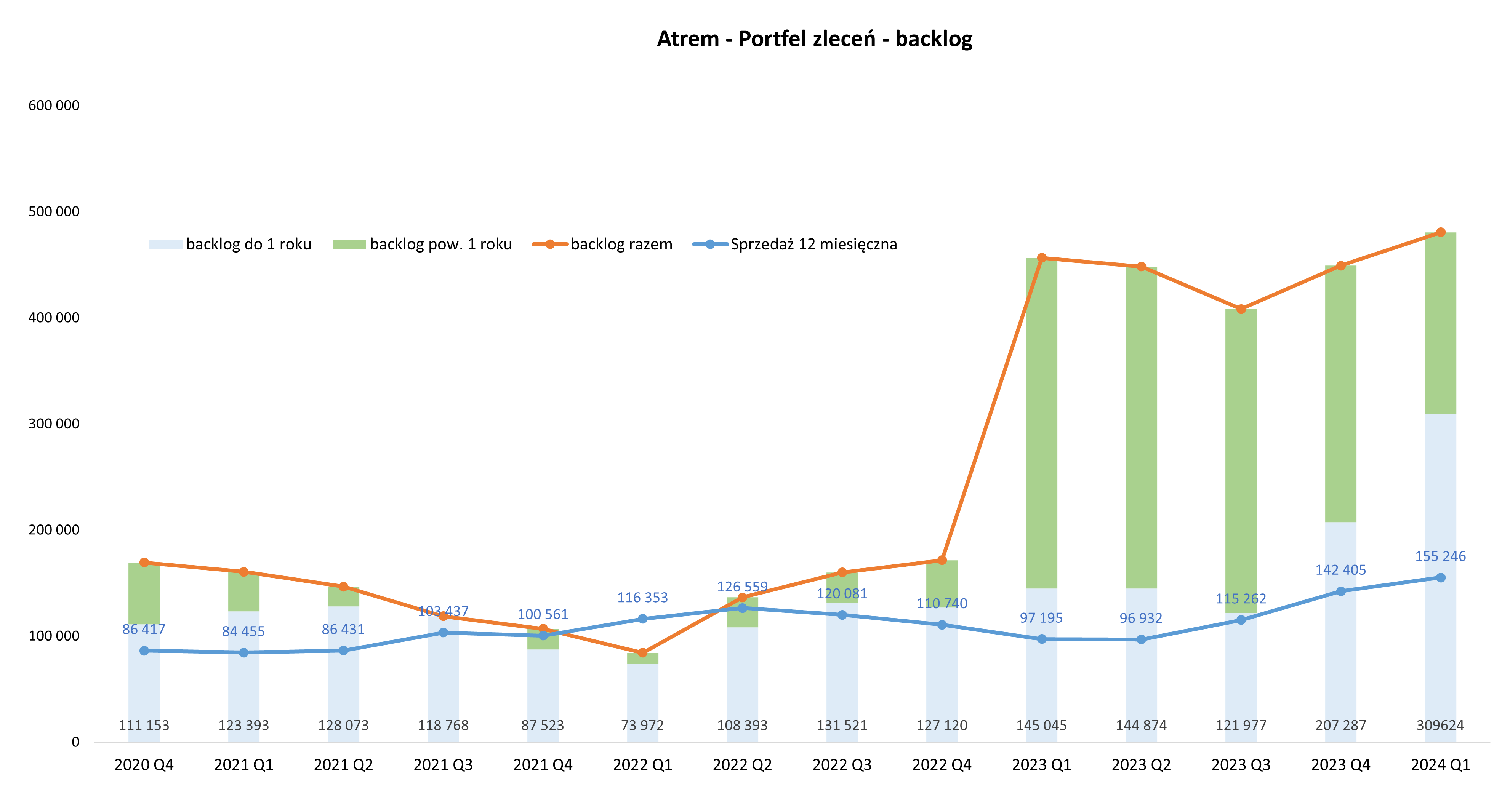Click the y-axis label '300 000'
This screenshot has width=1502, height=812.
tap(54, 424)
